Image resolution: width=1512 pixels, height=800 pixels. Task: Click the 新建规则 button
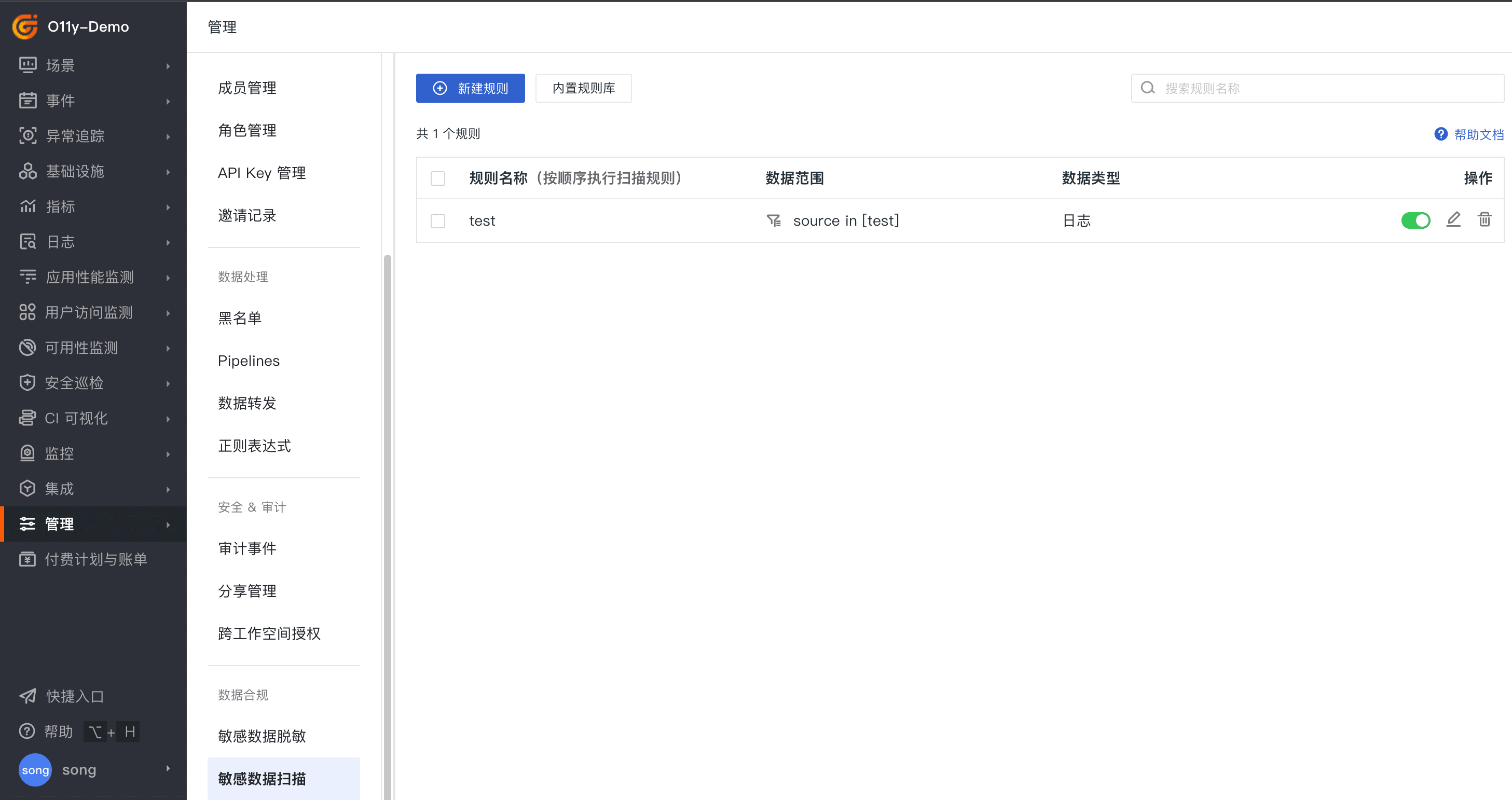point(470,88)
